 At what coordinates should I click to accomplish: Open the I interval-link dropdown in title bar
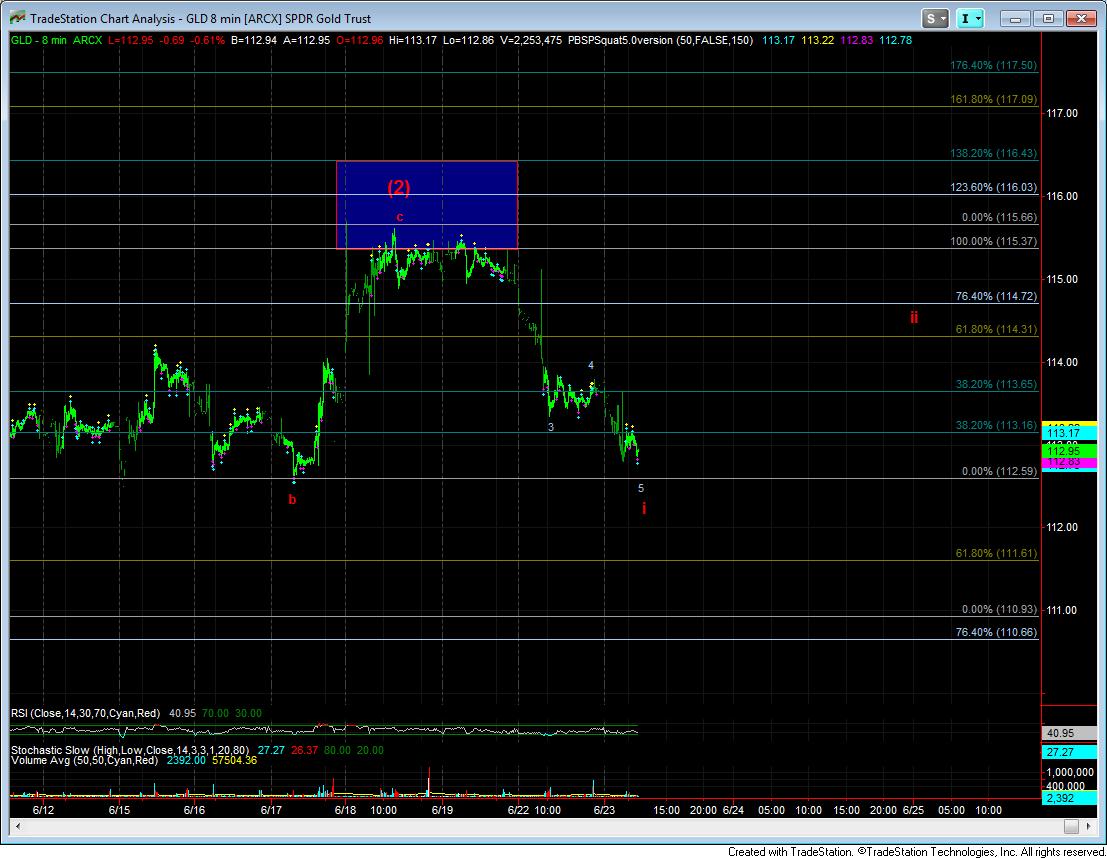(x=970, y=19)
